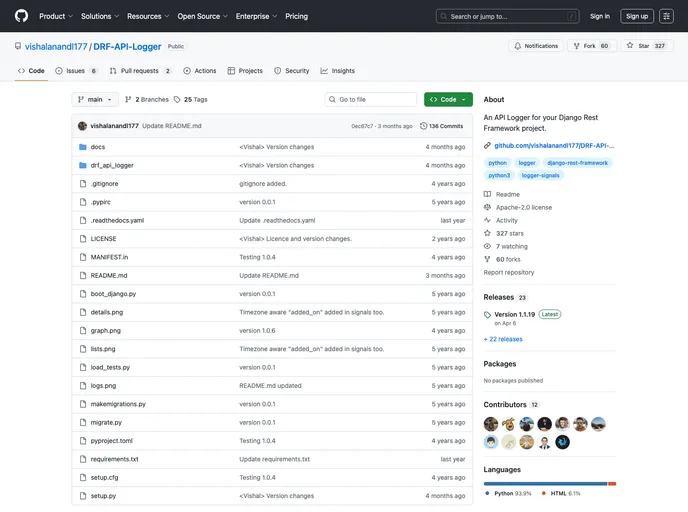Open the 0ec67c7 commit hash

click(x=362, y=126)
